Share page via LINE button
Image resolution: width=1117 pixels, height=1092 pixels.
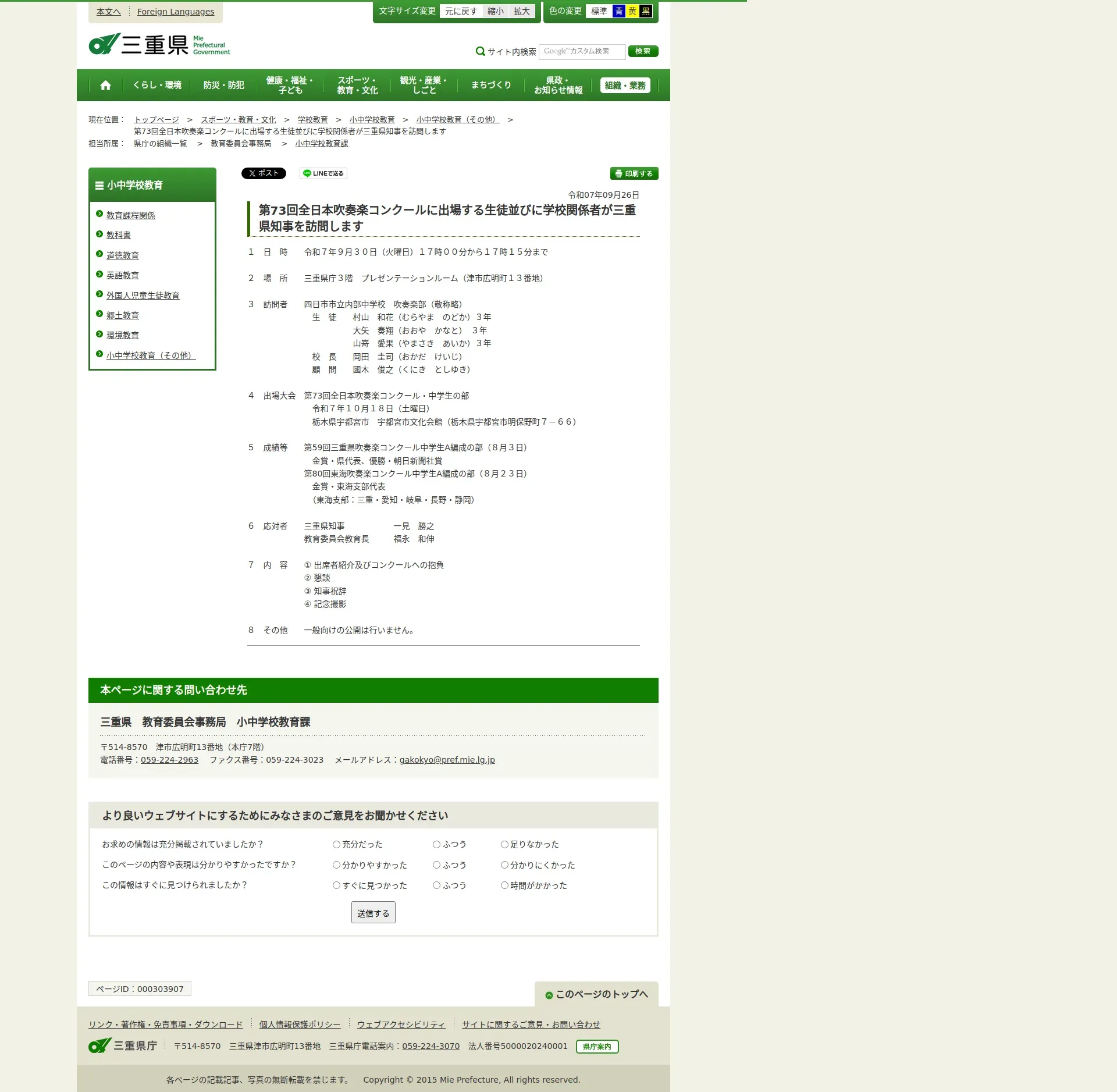tap(323, 173)
